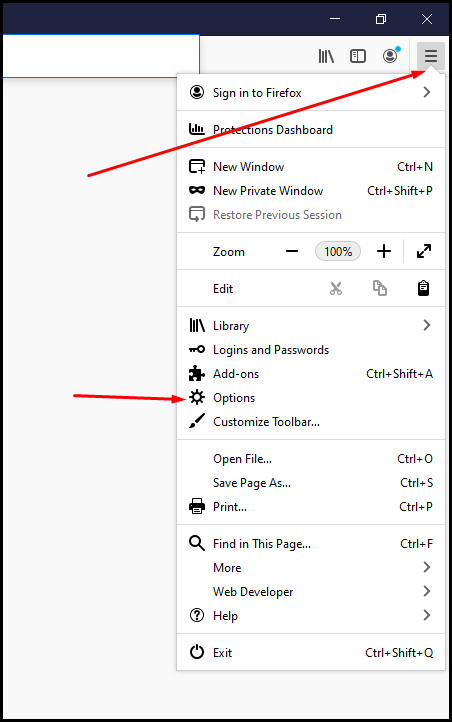Open the hamburger application menu button
The width and height of the screenshot is (452, 722).
(431, 56)
